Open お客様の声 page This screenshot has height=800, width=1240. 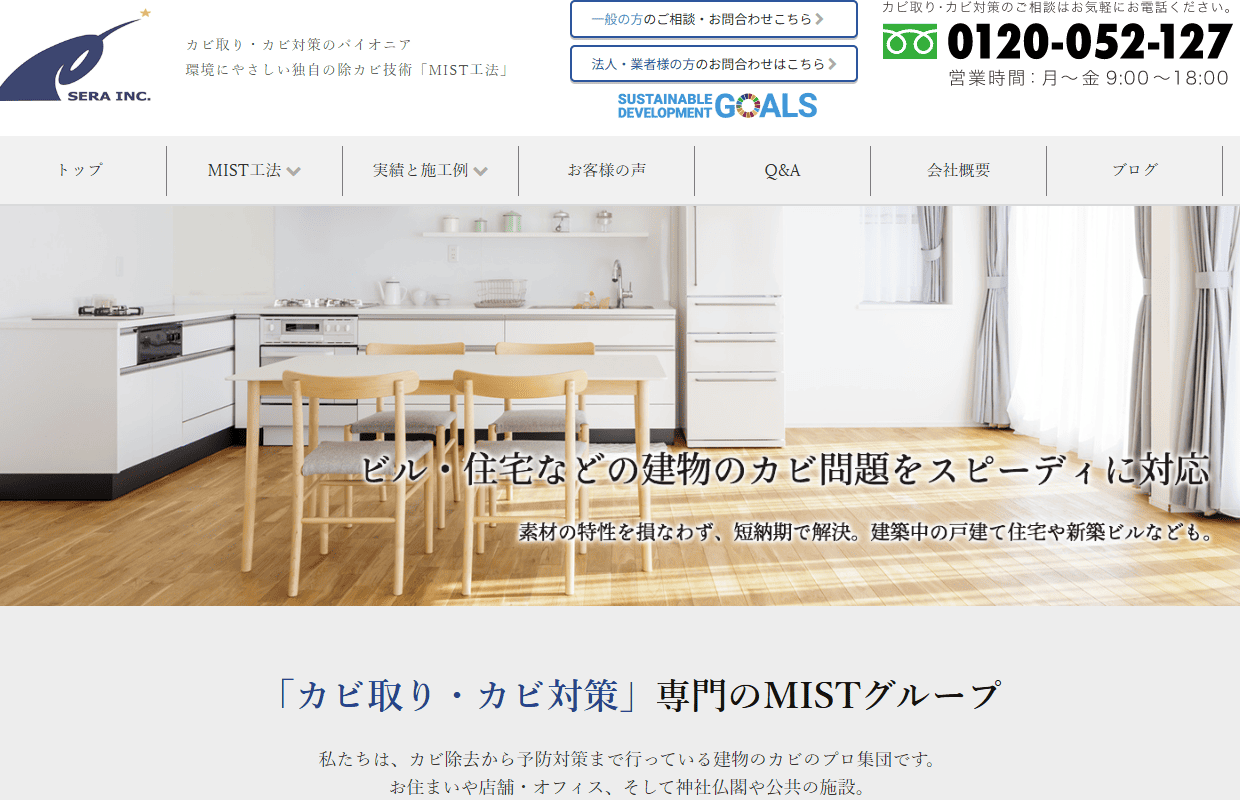[606, 170]
